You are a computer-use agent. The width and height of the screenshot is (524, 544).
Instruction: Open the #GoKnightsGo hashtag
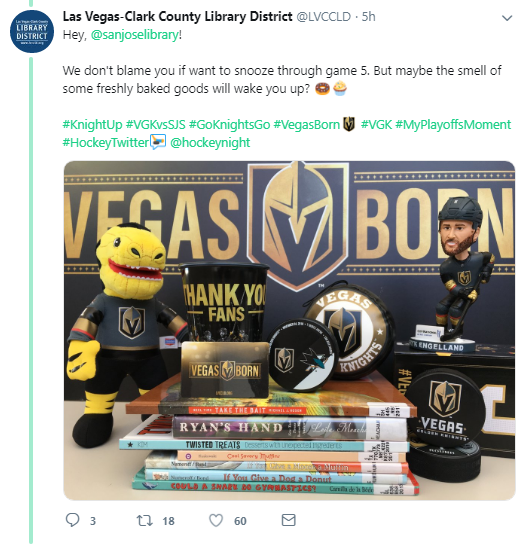[x=229, y=124]
